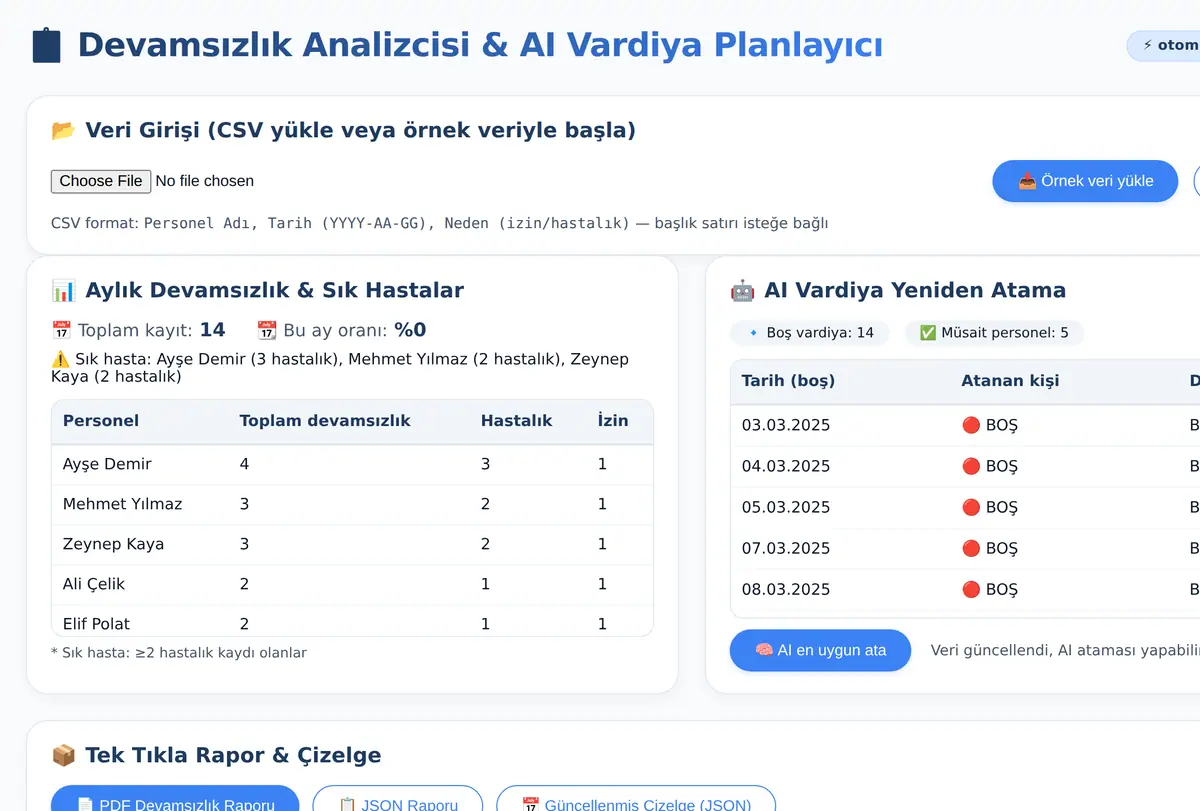Click the date cell 08.03.2025
This screenshot has height=811, width=1200.
(x=786, y=589)
